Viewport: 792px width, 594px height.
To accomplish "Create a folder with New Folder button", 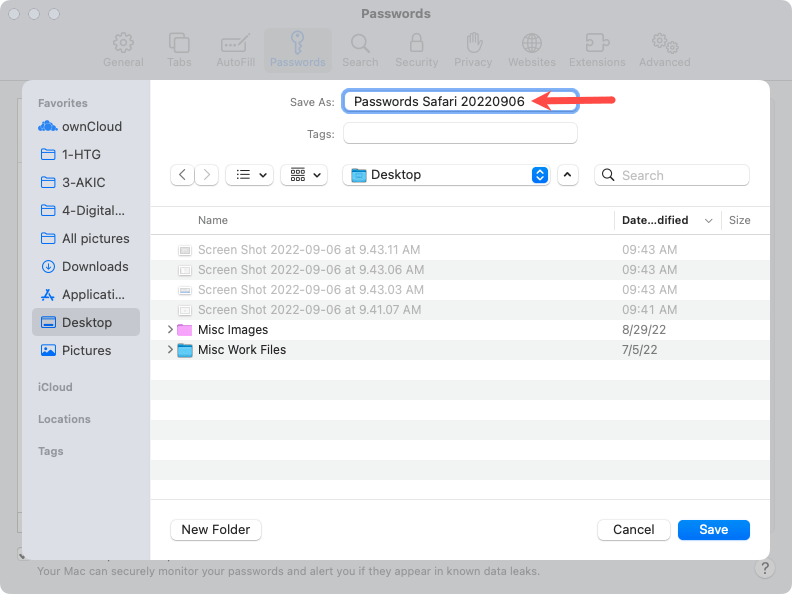I will (x=216, y=530).
